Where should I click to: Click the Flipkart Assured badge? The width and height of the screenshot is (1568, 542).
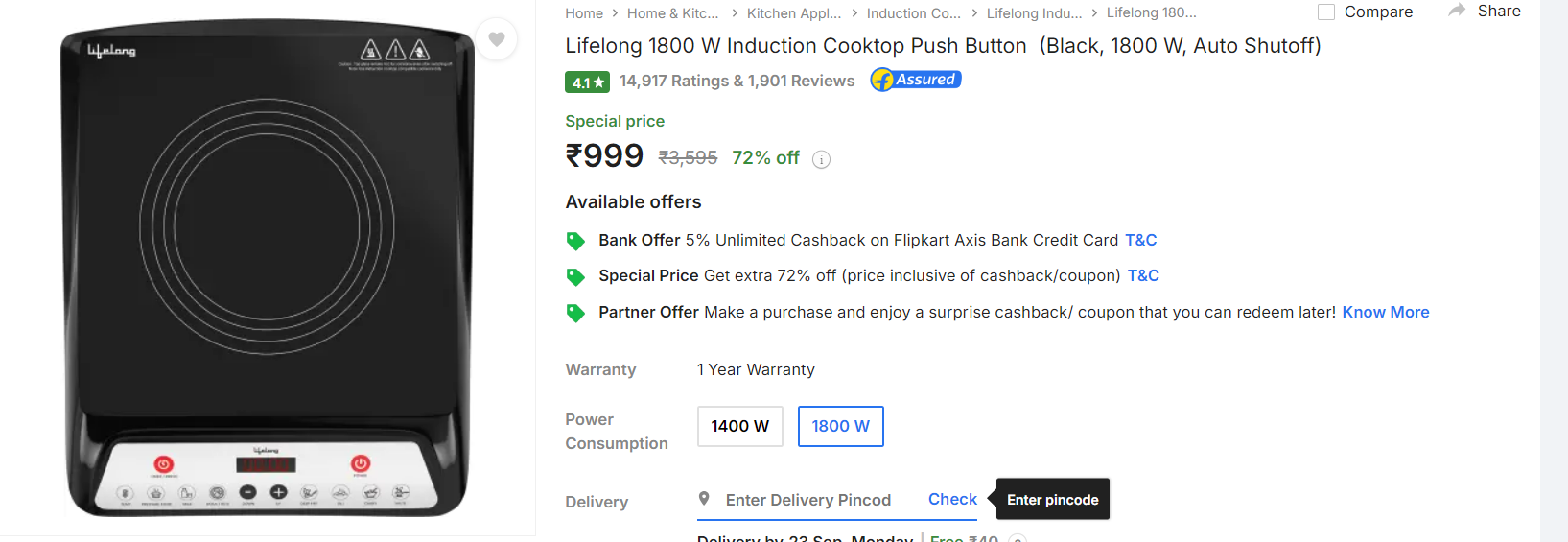916,80
